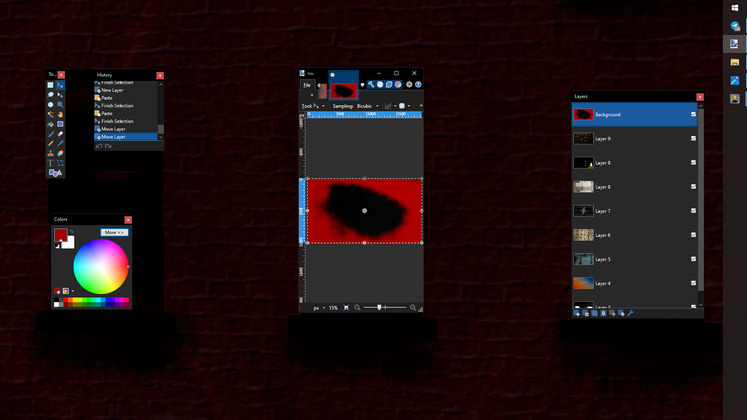
Task: Select the Ellipse Select tool
Action: [50, 105]
